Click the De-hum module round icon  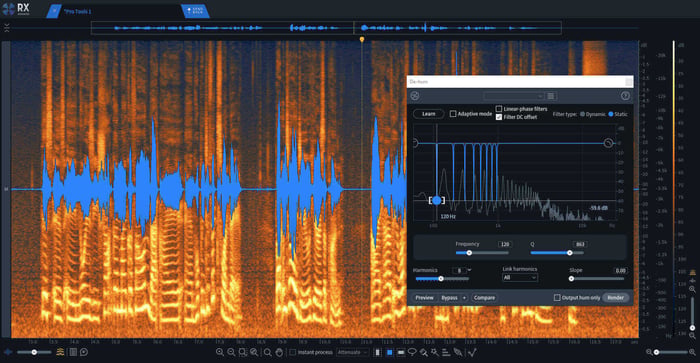[415, 96]
